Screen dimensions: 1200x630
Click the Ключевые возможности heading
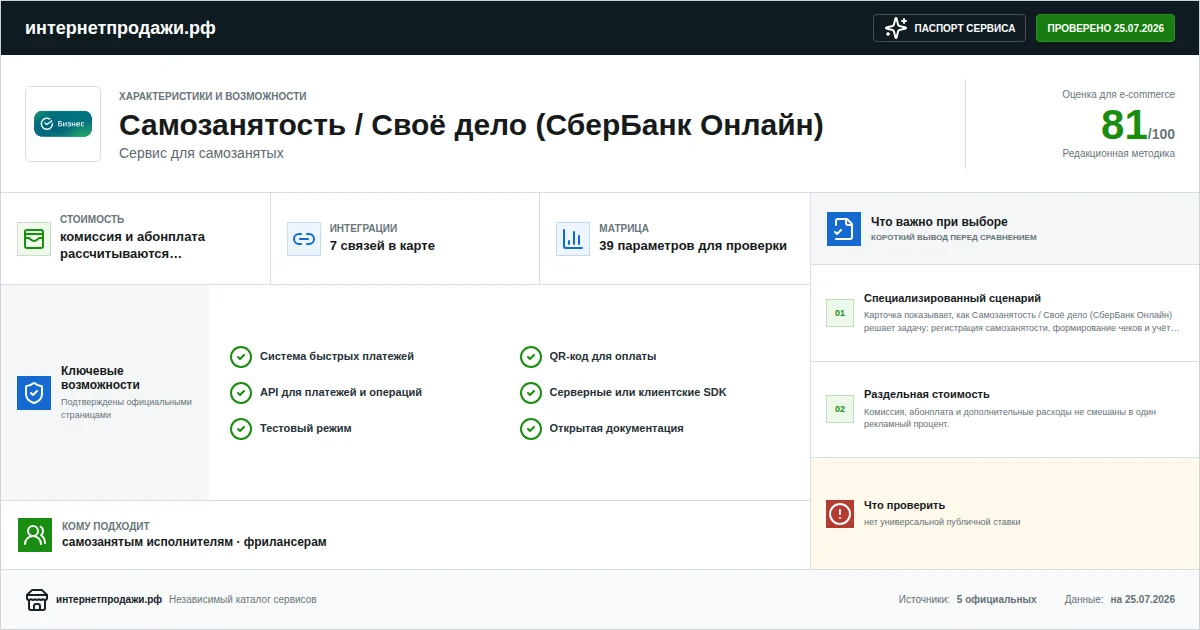(x=100, y=378)
